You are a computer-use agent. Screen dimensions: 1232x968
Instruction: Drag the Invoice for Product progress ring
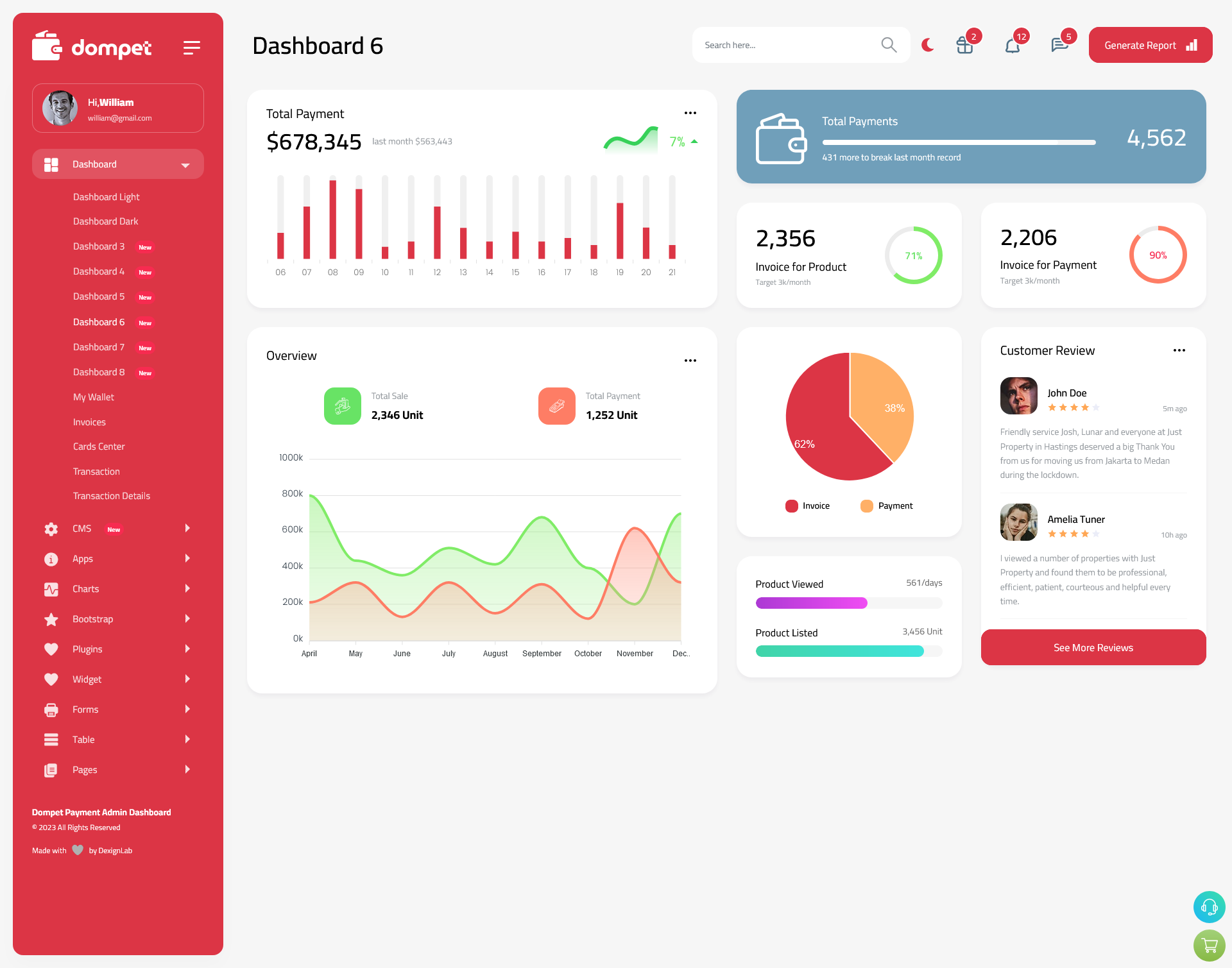[x=912, y=254]
